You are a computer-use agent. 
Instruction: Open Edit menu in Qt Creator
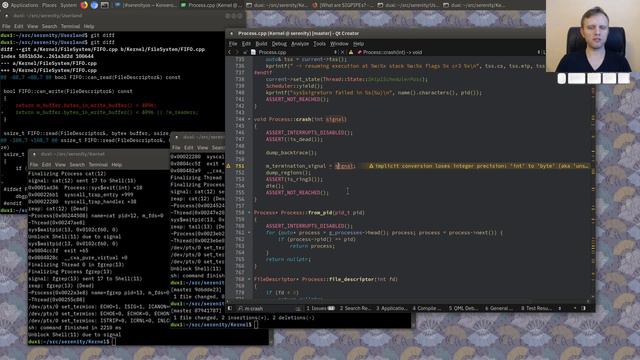246,44
